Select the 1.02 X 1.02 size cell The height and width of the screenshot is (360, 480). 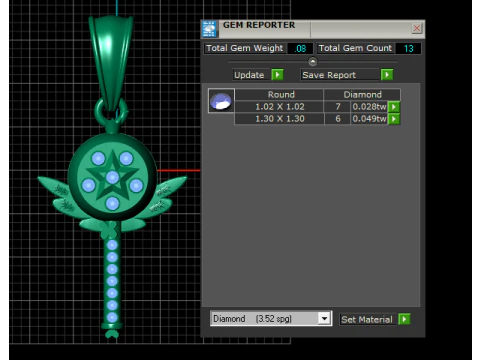click(280, 107)
